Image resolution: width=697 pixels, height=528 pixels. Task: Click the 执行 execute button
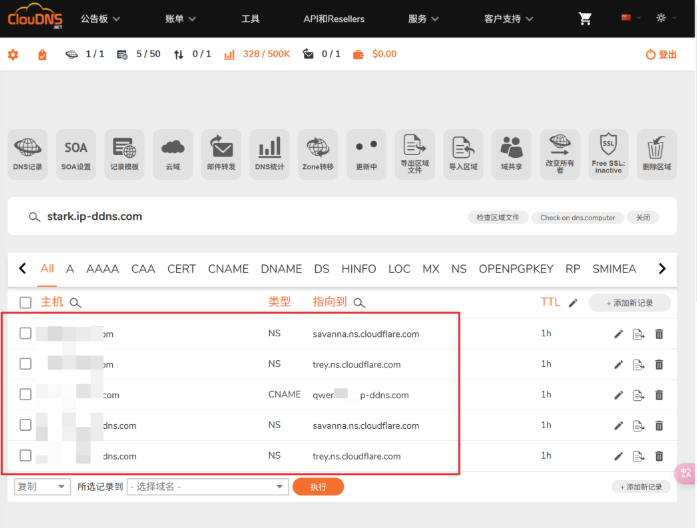point(318,487)
